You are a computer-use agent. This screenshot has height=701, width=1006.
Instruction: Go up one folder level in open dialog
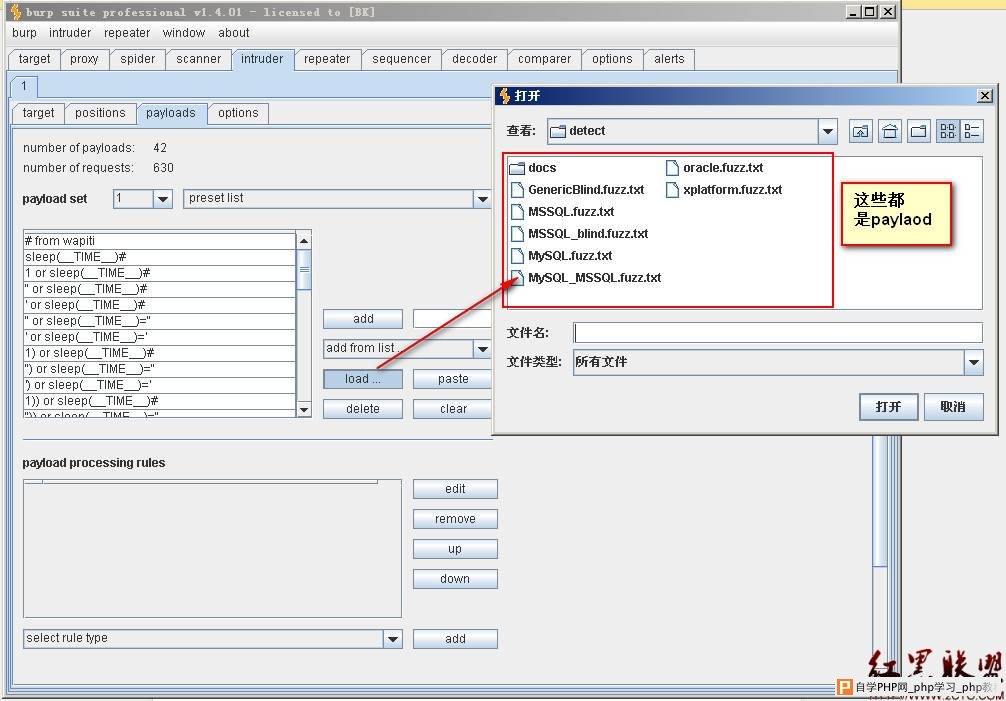[860, 131]
